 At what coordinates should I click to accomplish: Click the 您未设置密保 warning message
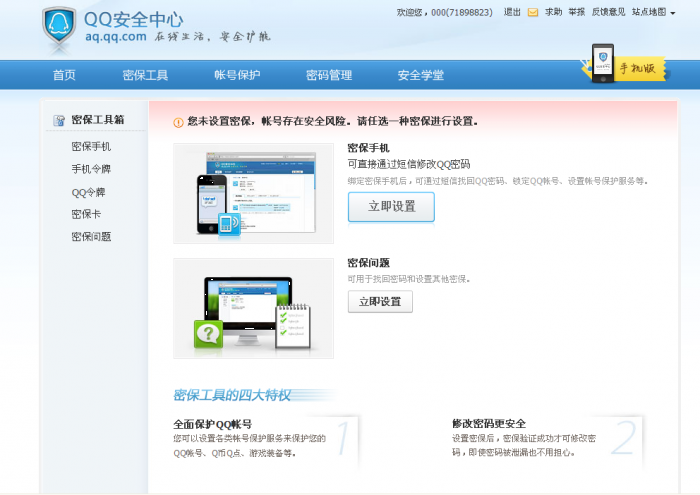333,121
